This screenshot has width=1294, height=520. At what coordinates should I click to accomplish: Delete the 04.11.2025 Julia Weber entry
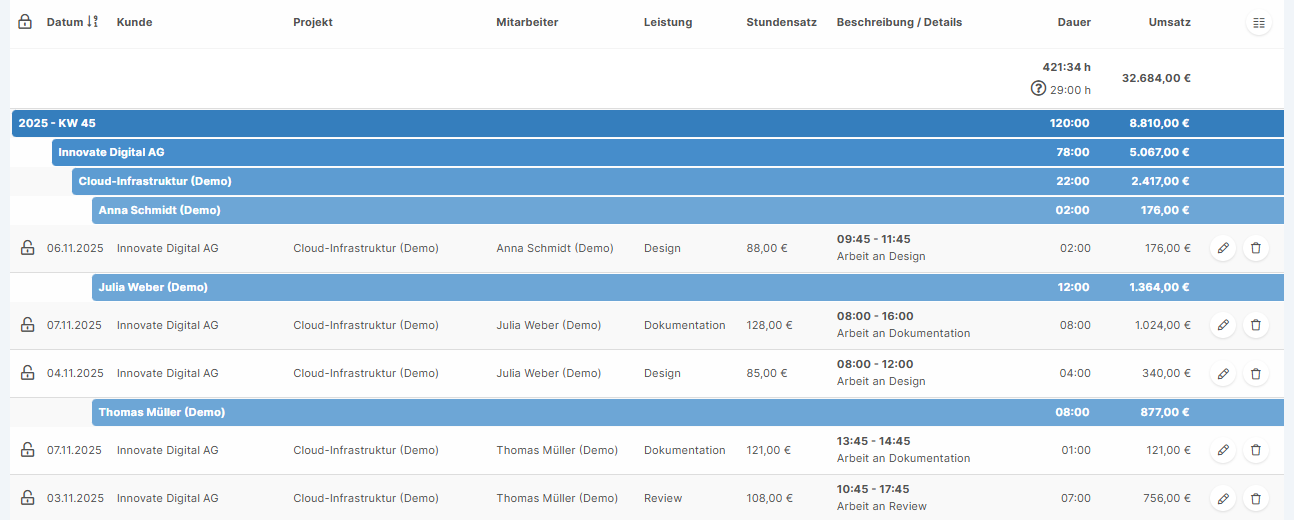click(1256, 373)
